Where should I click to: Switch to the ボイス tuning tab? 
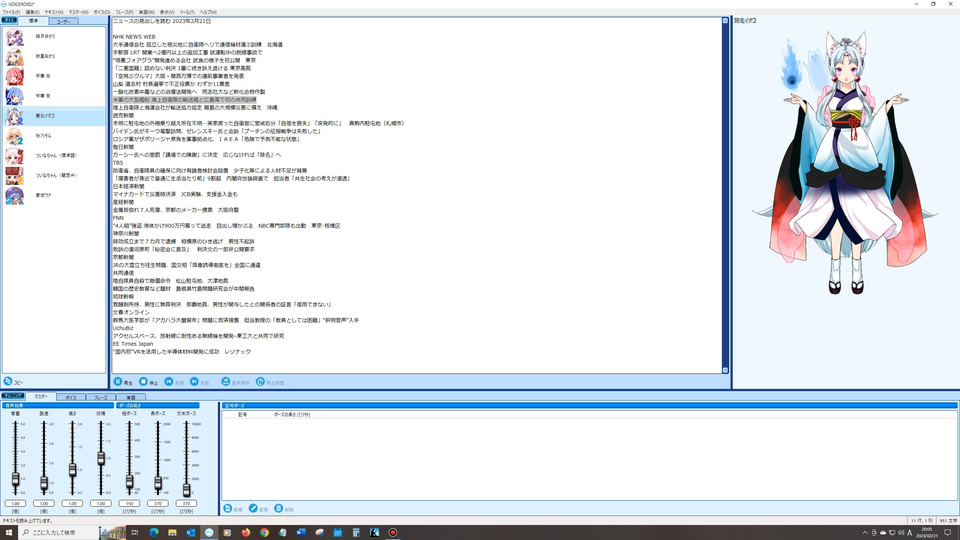[70, 397]
